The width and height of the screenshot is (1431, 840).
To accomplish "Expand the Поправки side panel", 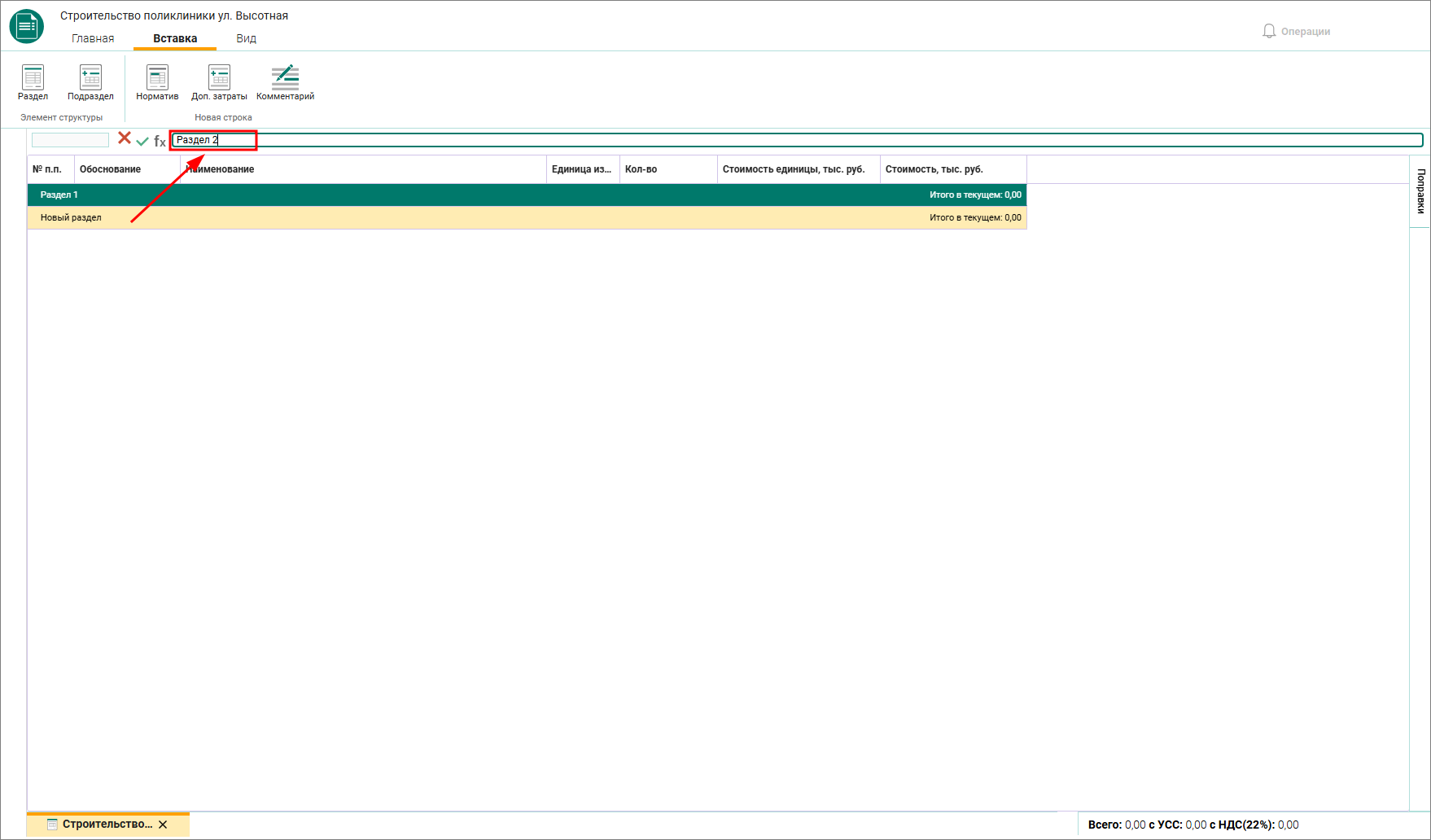I will point(1420,191).
